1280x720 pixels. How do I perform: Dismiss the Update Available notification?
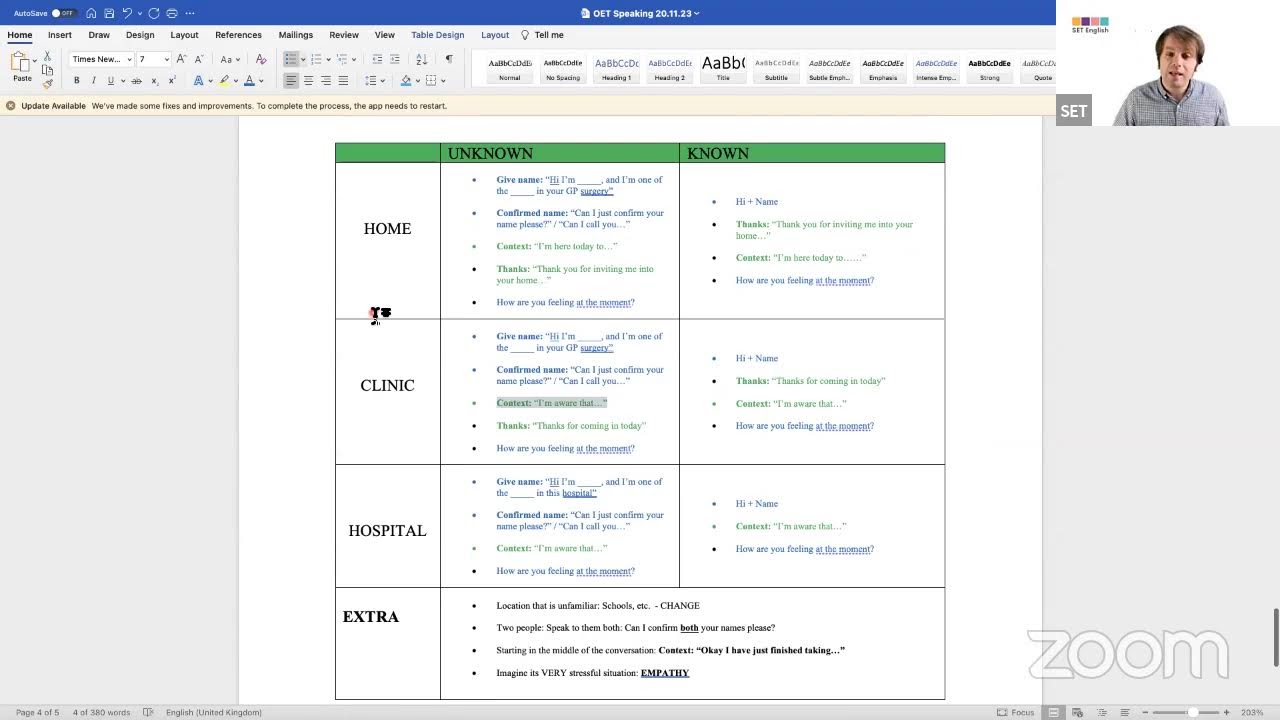pyautogui.click(x=10, y=106)
